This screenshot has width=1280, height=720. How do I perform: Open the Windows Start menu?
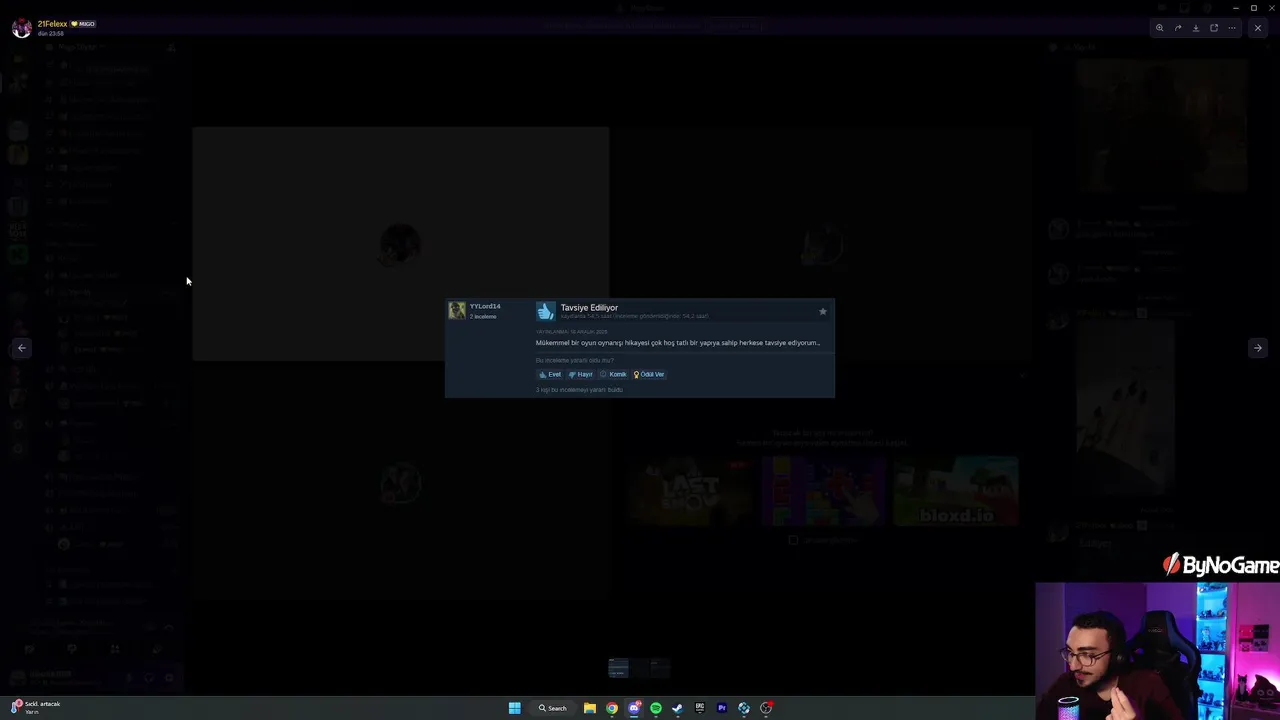[x=514, y=708]
